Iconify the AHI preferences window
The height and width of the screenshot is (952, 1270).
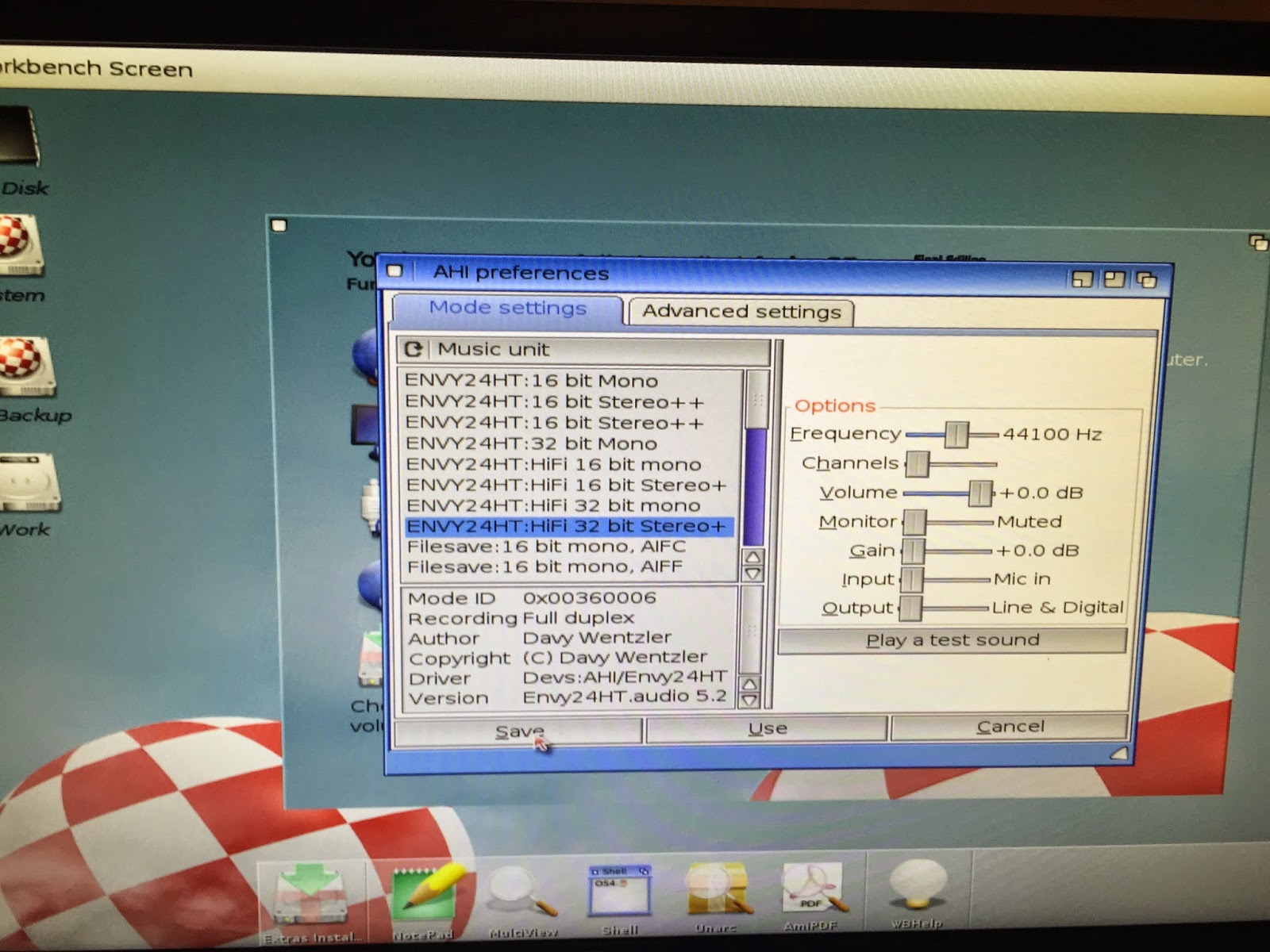click(x=1082, y=279)
